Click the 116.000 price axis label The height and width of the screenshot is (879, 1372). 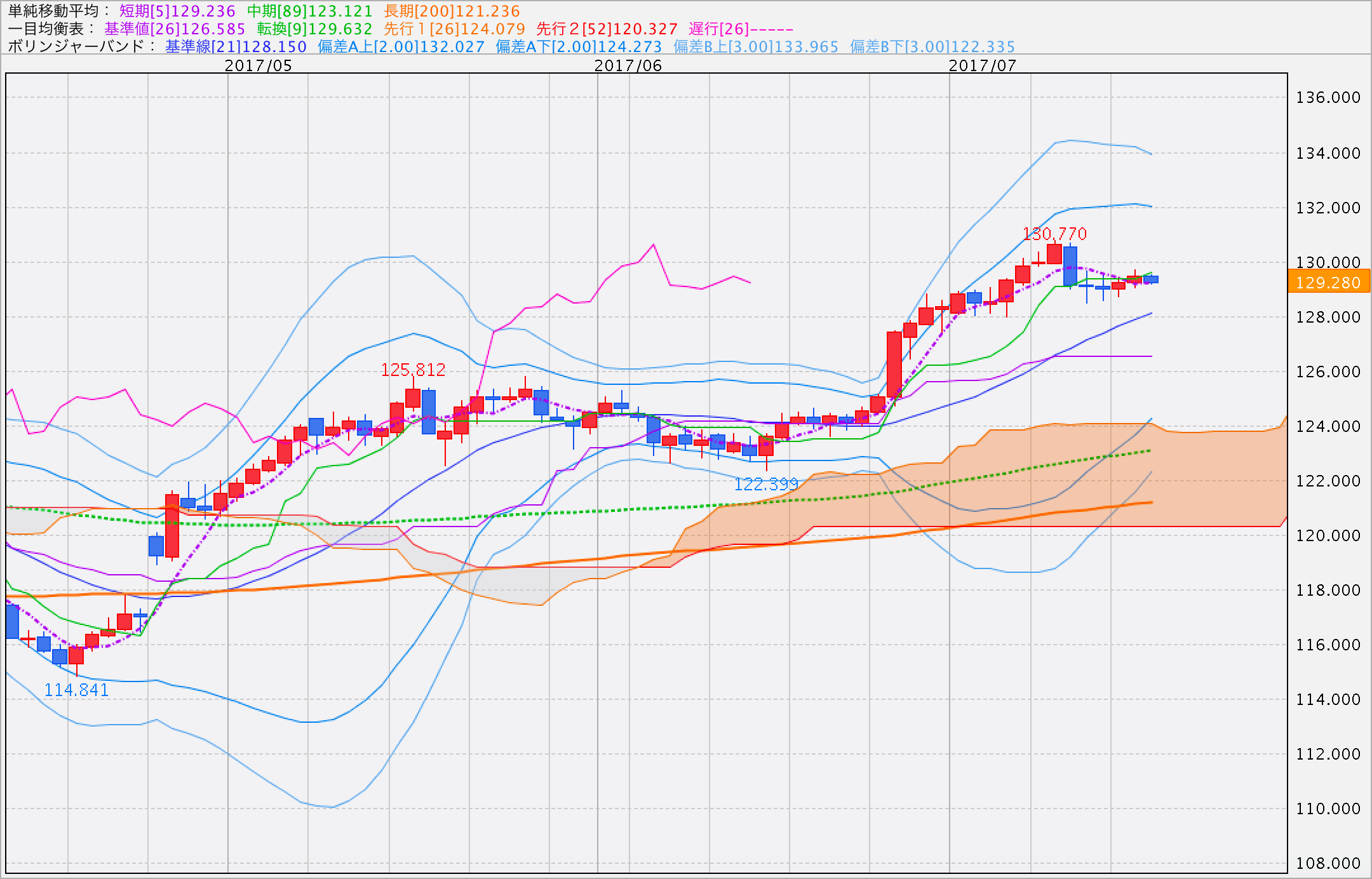tap(1329, 645)
